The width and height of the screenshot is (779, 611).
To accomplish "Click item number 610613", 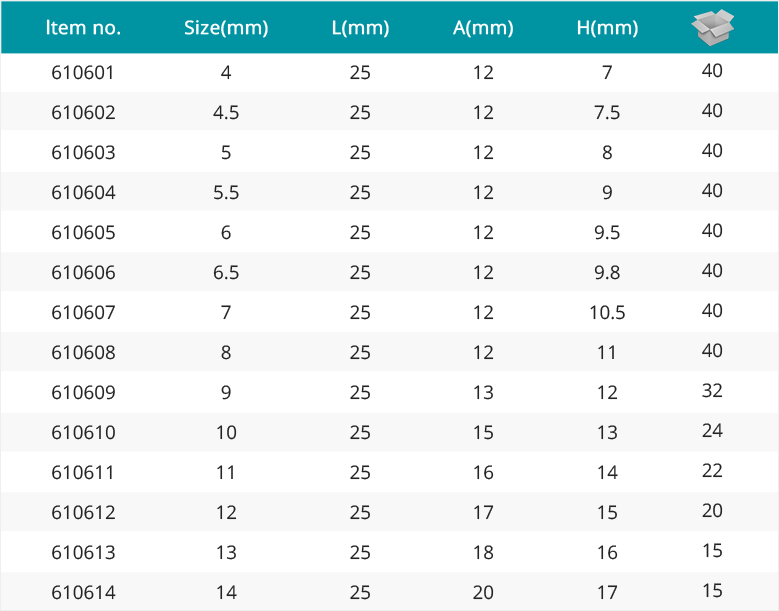I will [x=83, y=553].
